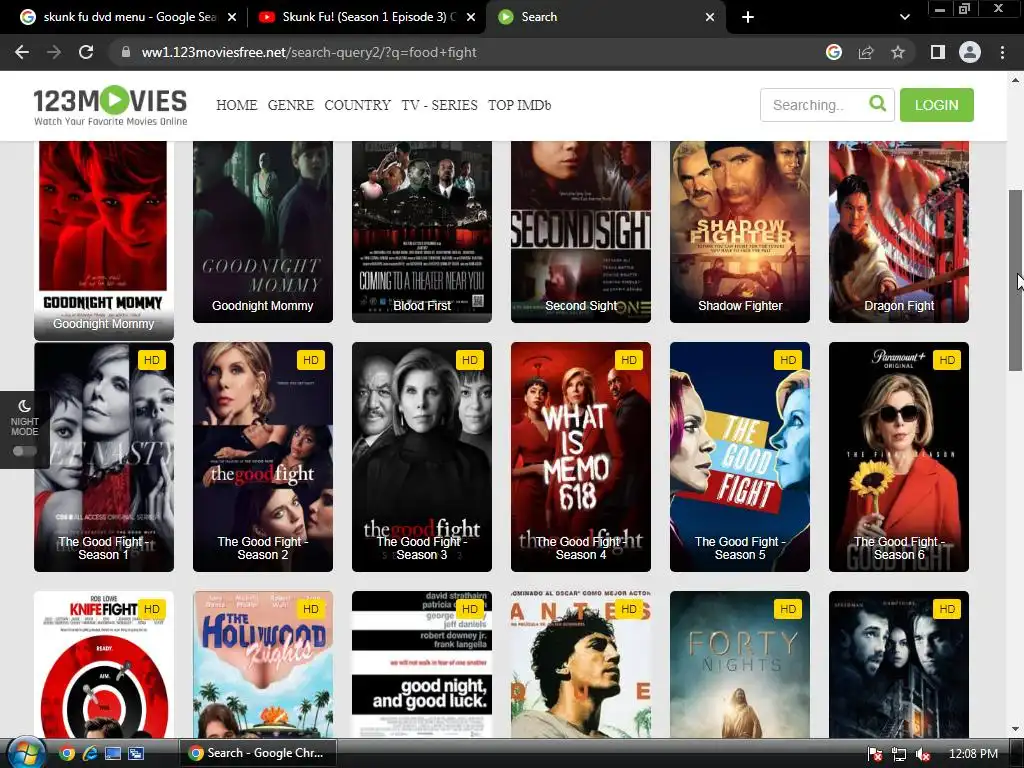
Task: Click the address bar URL
Action: (x=309, y=52)
